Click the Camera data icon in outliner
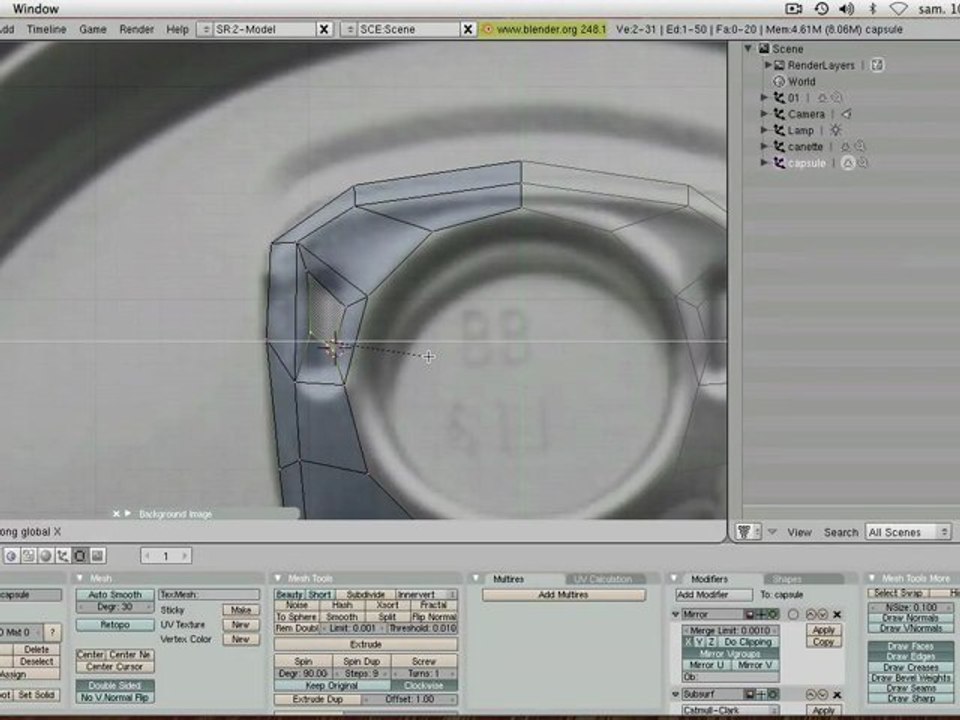 pyautogui.click(x=846, y=114)
